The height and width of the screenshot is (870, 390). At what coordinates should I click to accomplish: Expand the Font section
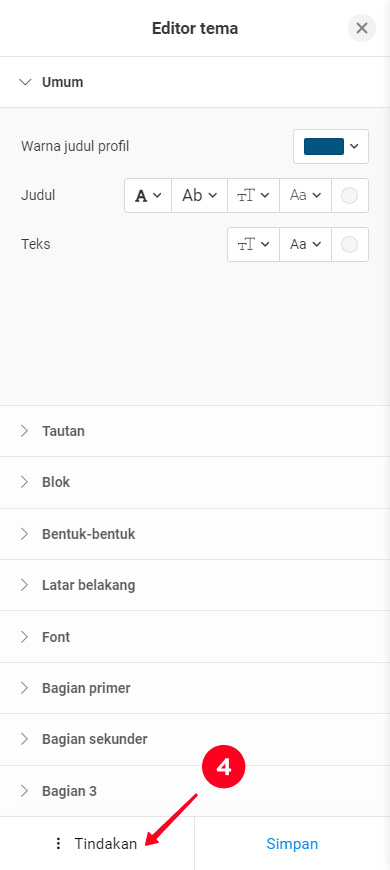pyautogui.click(x=195, y=636)
